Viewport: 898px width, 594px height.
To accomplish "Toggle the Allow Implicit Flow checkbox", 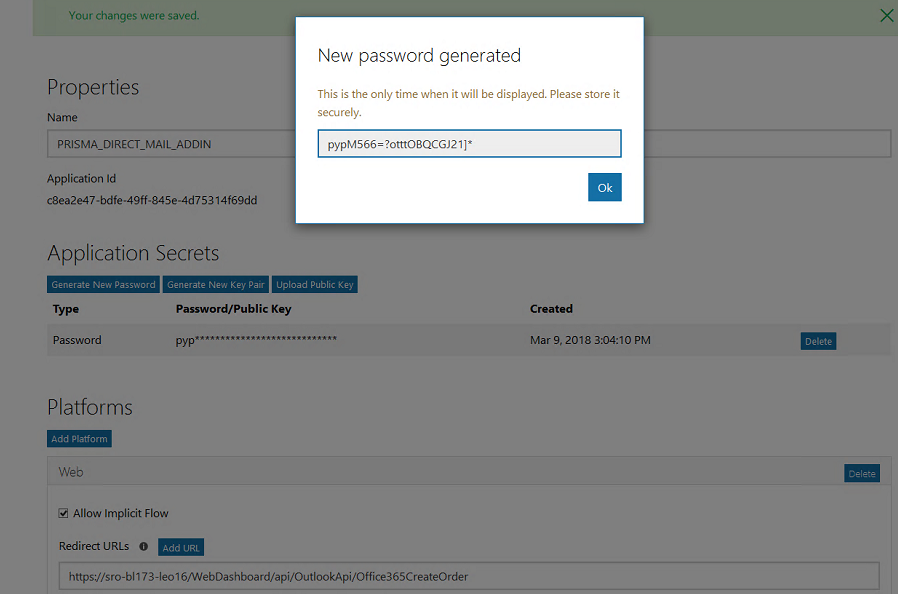I will click(64, 514).
